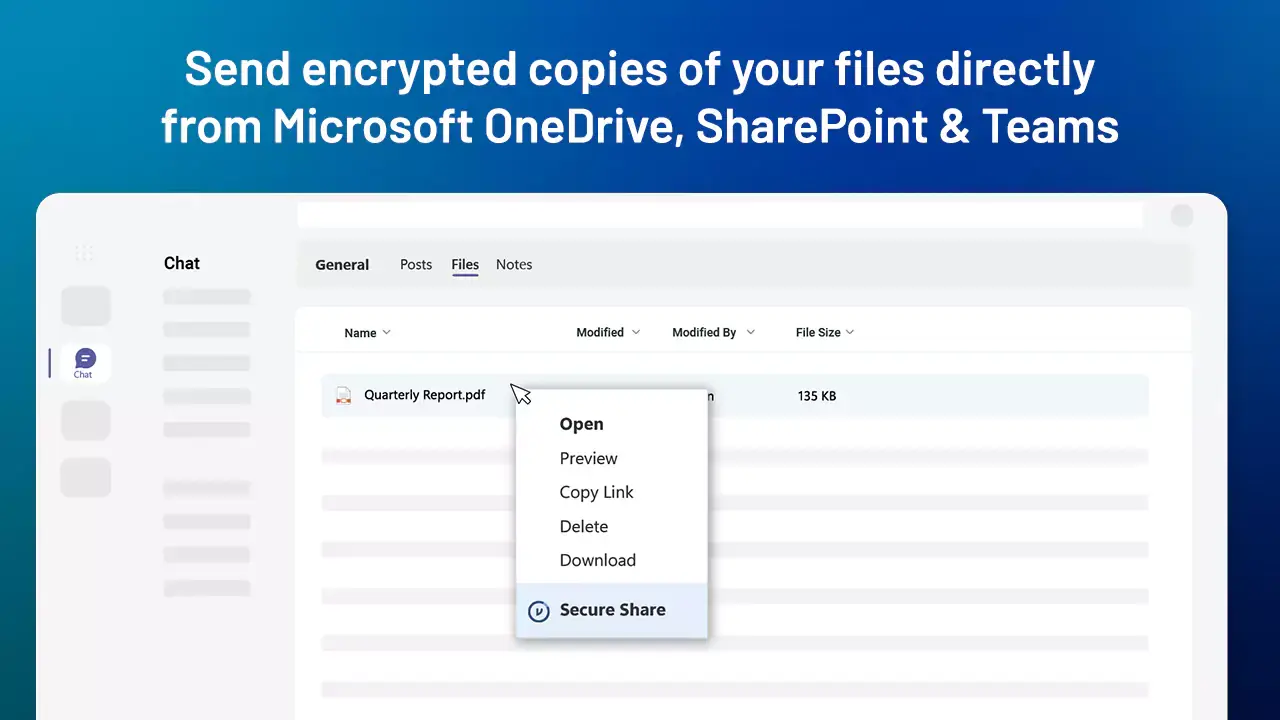Screen dimensions: 1280x720
Task: Open the app launcher grid icon
Action: point(84,253)
